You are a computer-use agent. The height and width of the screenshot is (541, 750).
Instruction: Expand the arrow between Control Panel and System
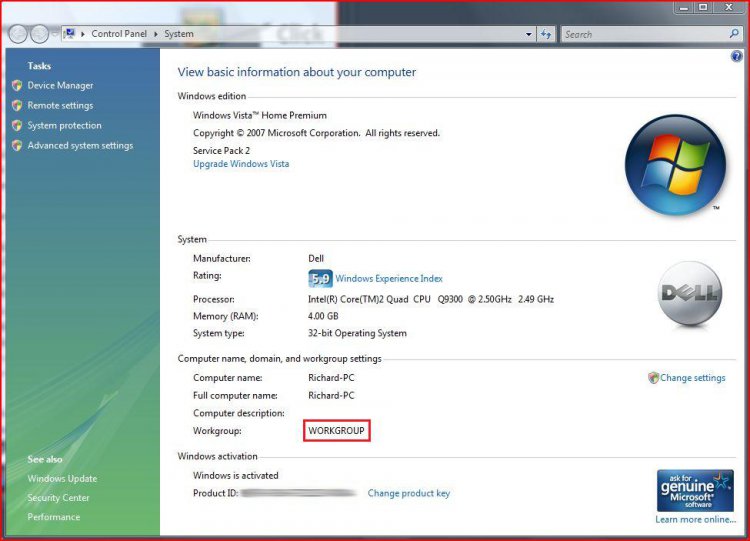(x=155, y=34)
